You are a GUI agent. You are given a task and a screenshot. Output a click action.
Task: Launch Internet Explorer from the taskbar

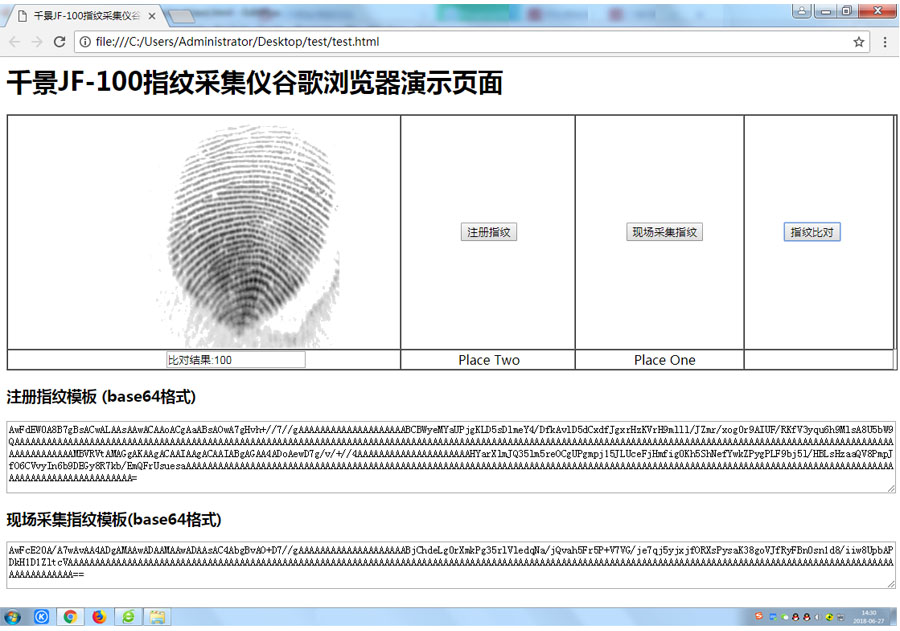[127, 616]
